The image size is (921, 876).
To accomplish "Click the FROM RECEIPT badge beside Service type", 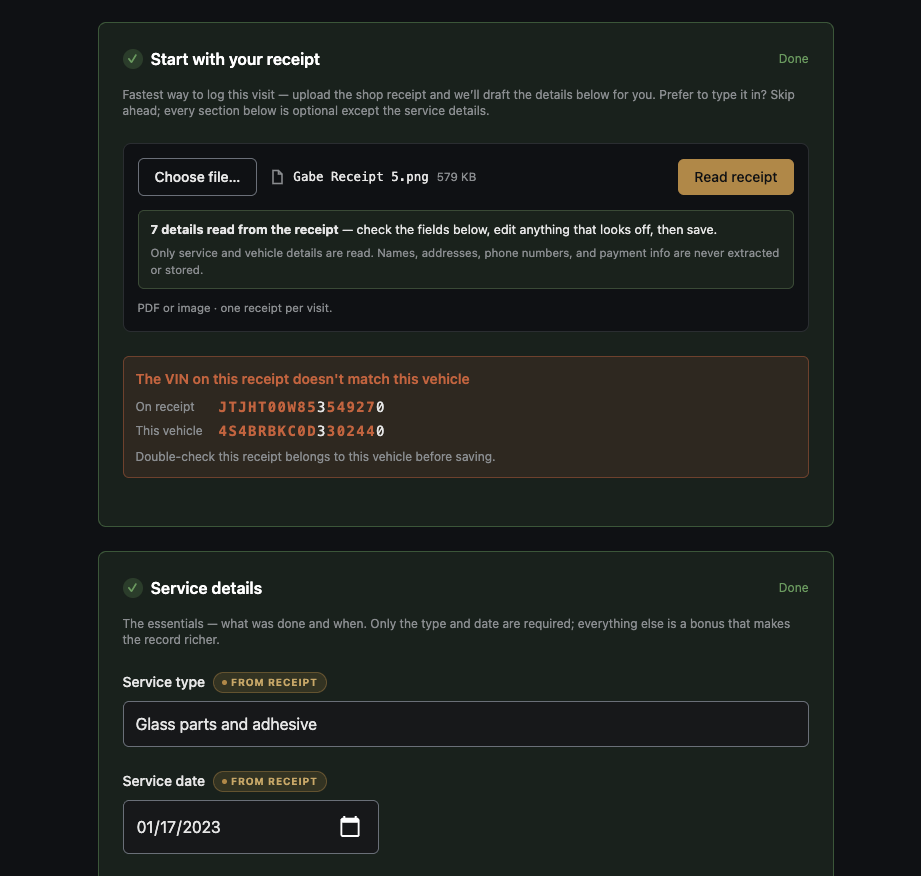I will click(x=270, y=682).
